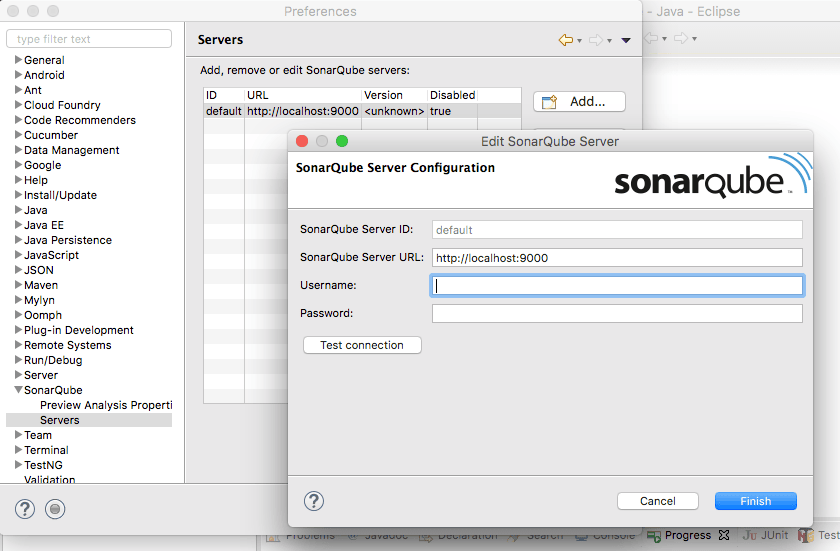Viewport: 840px width, 551px height.
Task: Select Preview Analysis Properties under SonarQube
Action: point(106,405)
